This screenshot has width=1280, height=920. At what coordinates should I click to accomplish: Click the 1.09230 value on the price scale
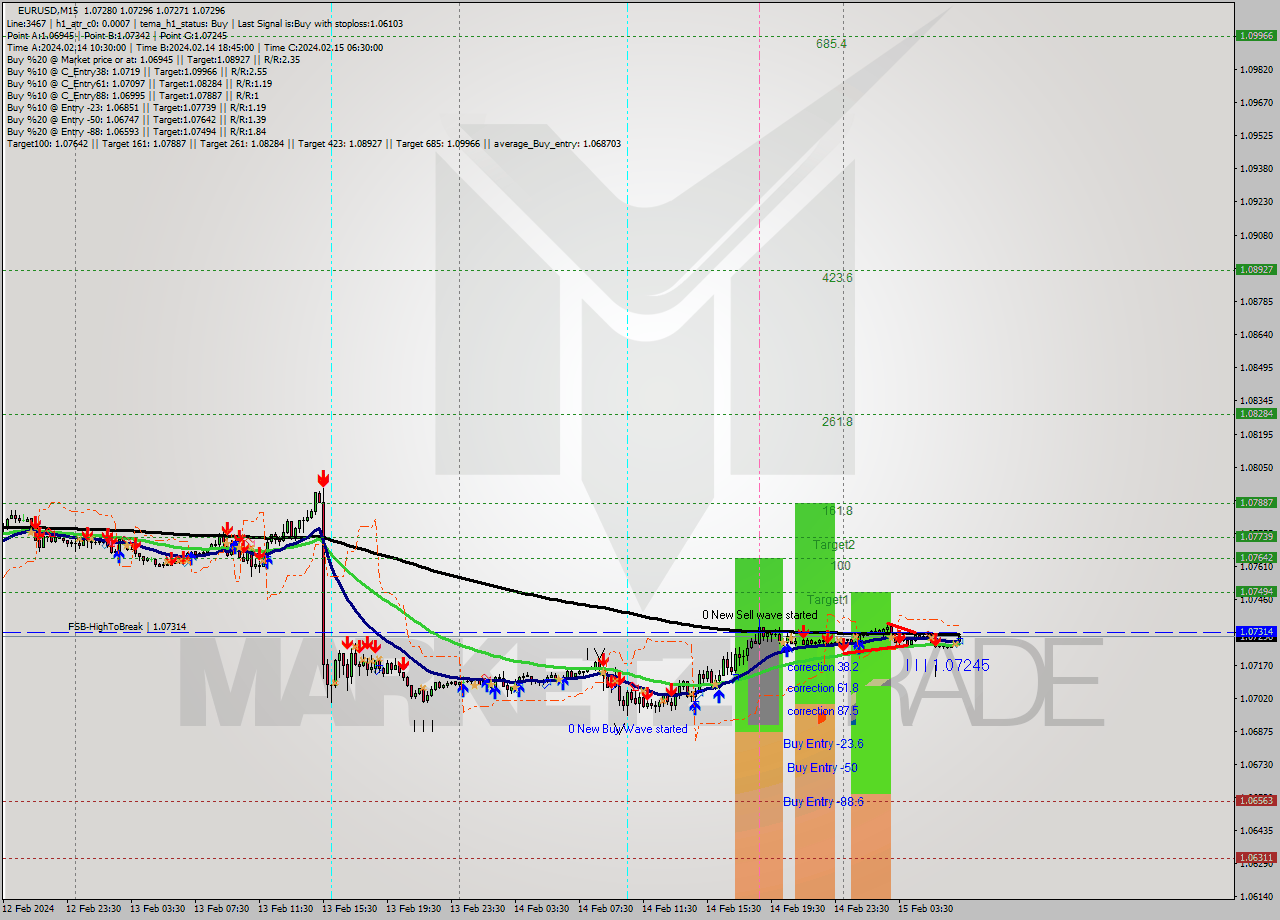1257,202
